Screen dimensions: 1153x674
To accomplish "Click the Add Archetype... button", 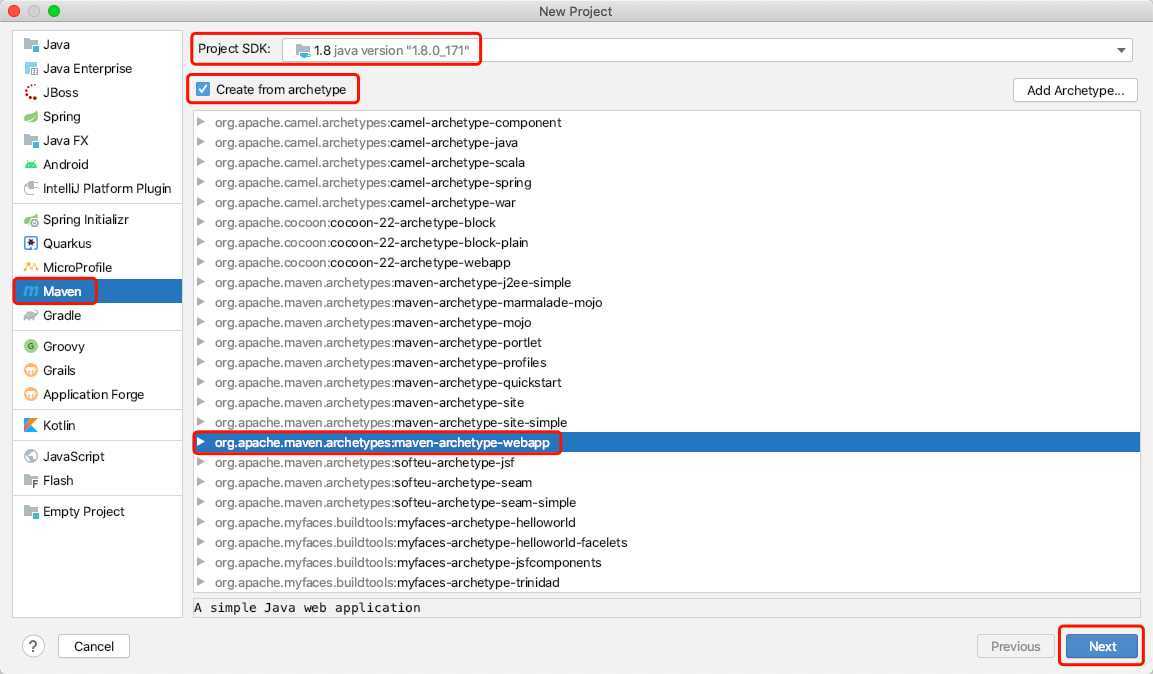I will [x=1075, y=90].
